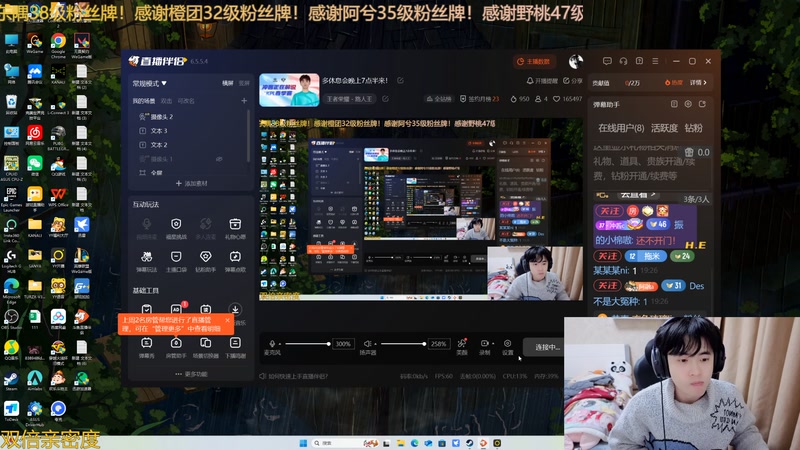The height and width of the screenshot is (450, 800).
Task: Open the 房管助手 tool icon
Action: (176, 343)
